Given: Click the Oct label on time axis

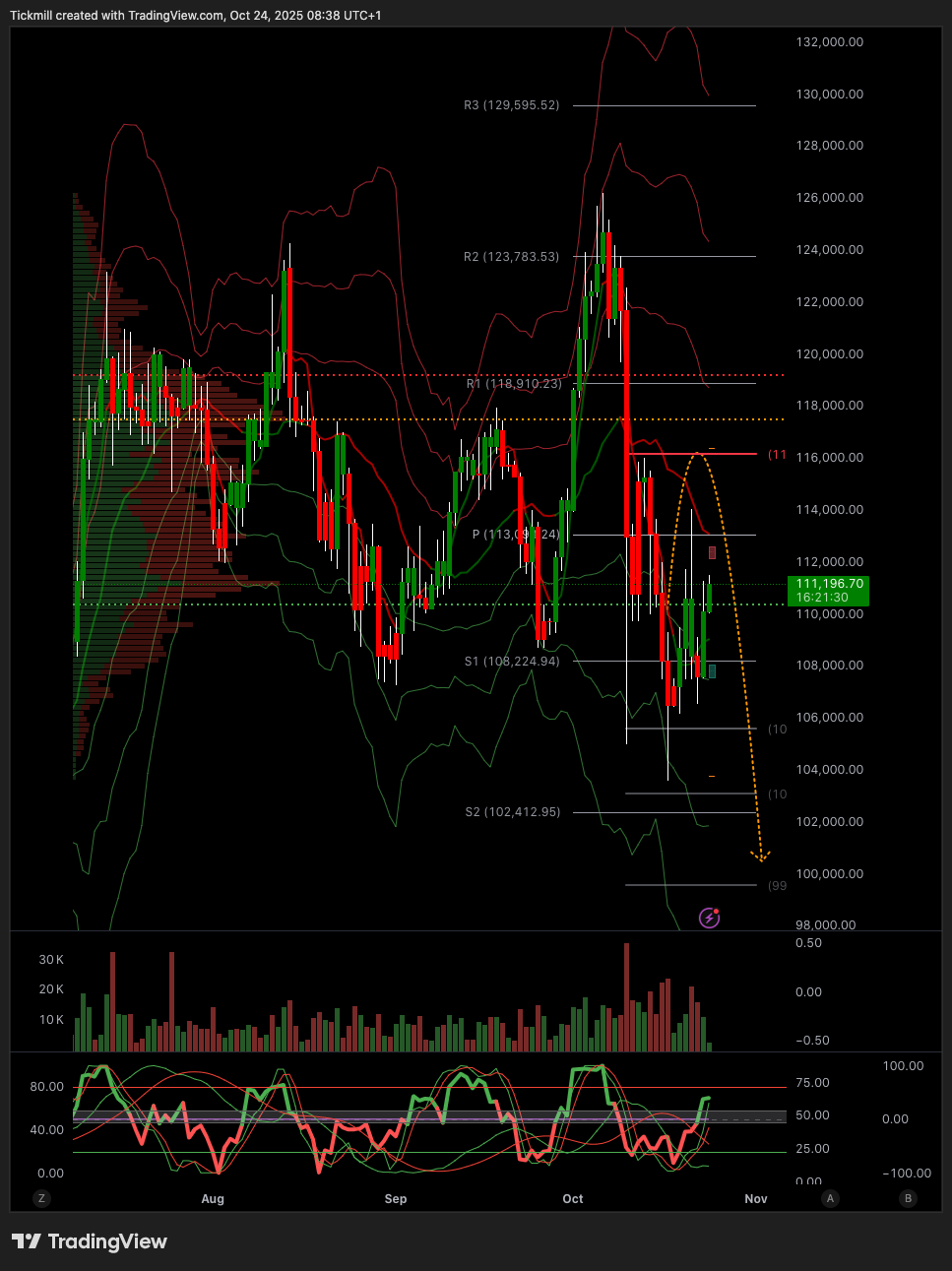Looking at the screenshot, I should click(x=573, y=1198).
